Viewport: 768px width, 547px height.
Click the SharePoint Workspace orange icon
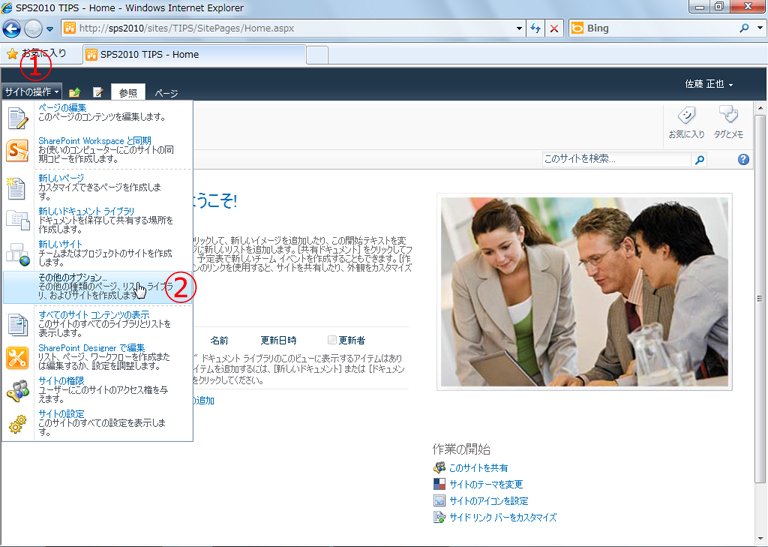[x=18, y=151]
